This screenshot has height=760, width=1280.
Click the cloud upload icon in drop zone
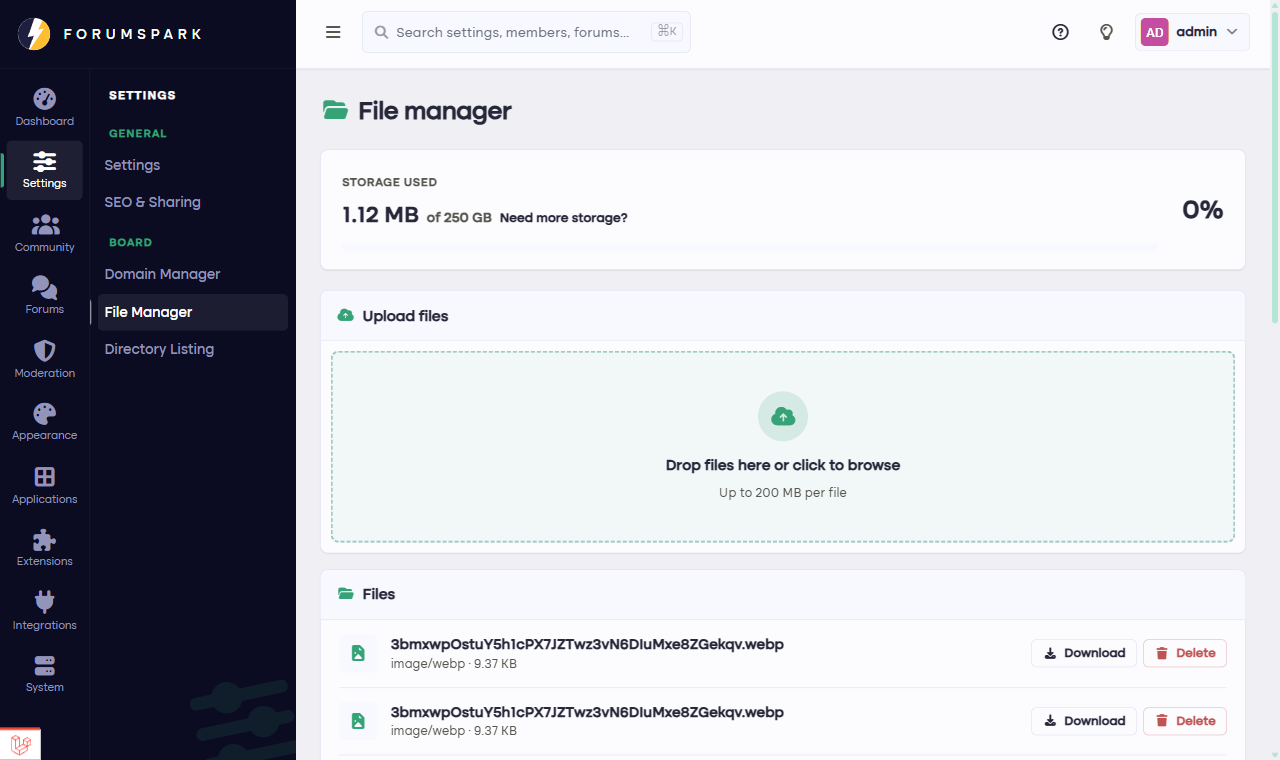click(783, 416)
